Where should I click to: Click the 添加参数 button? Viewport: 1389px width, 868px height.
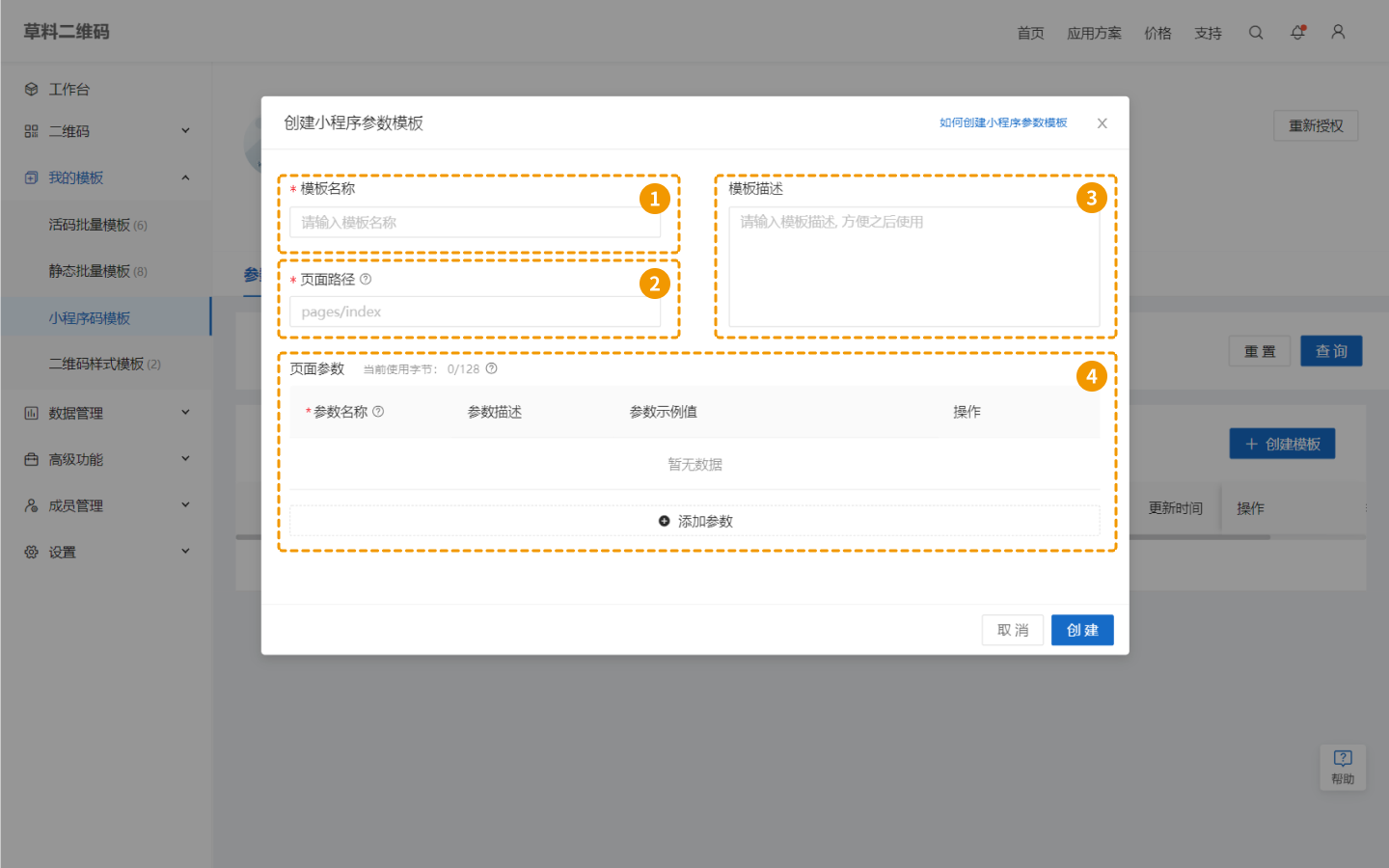tap(694, 521)
